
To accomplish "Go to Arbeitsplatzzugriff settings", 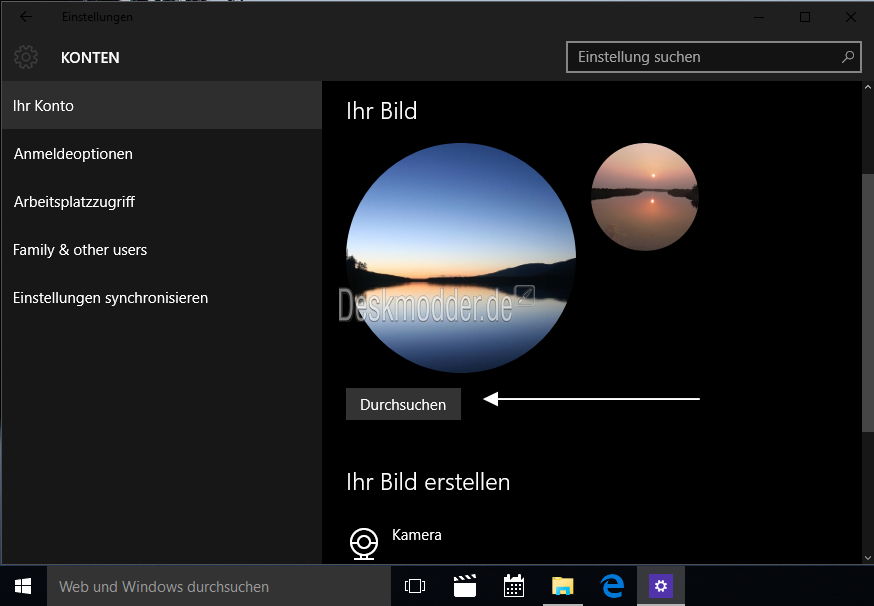I will [x=74, y=202].
